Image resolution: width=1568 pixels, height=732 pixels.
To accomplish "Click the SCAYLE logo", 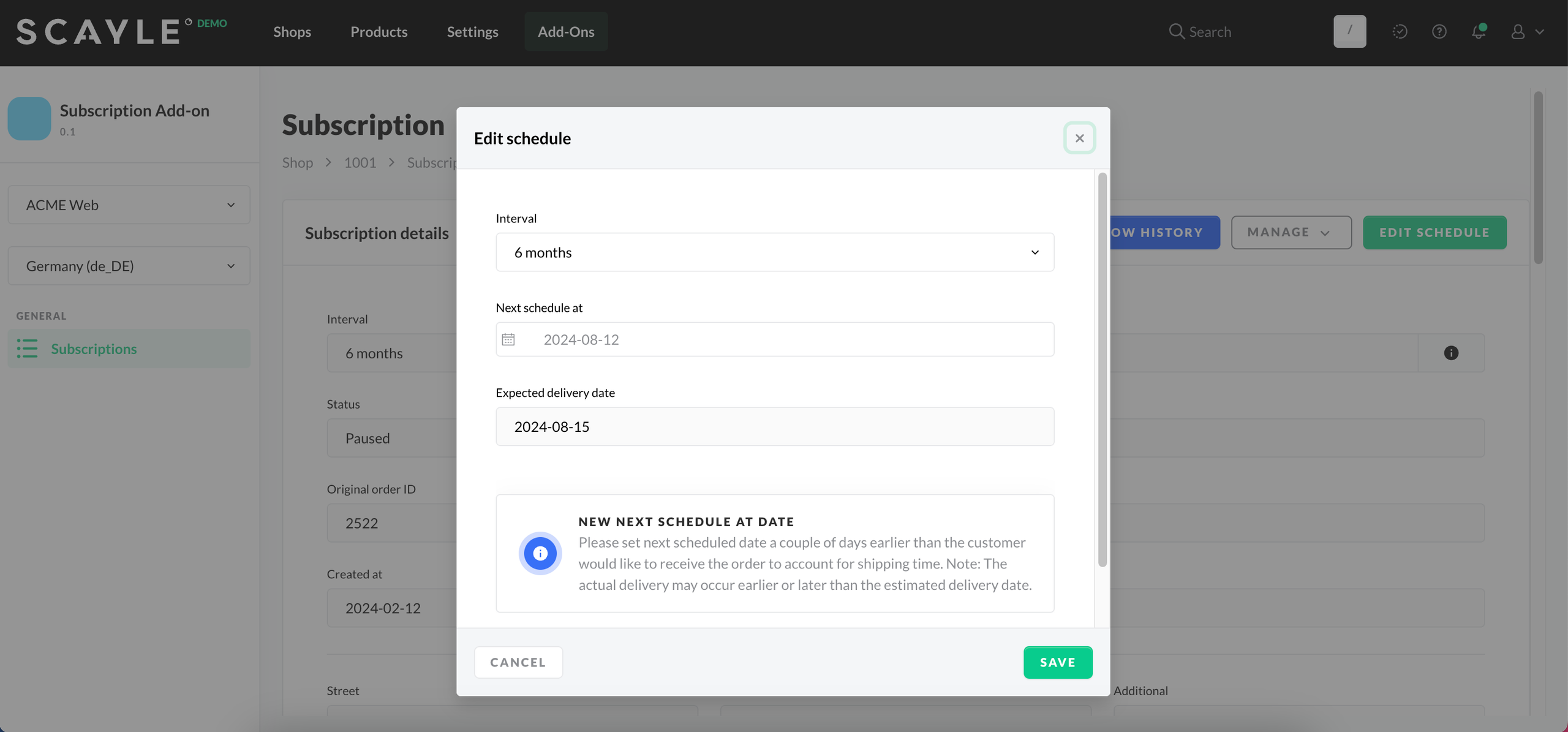I will 98,32.
